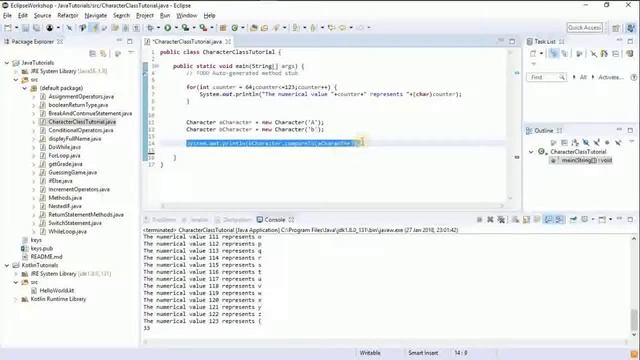Click the Minimize icon of the Package Explorer view

[x=119, y=41]
